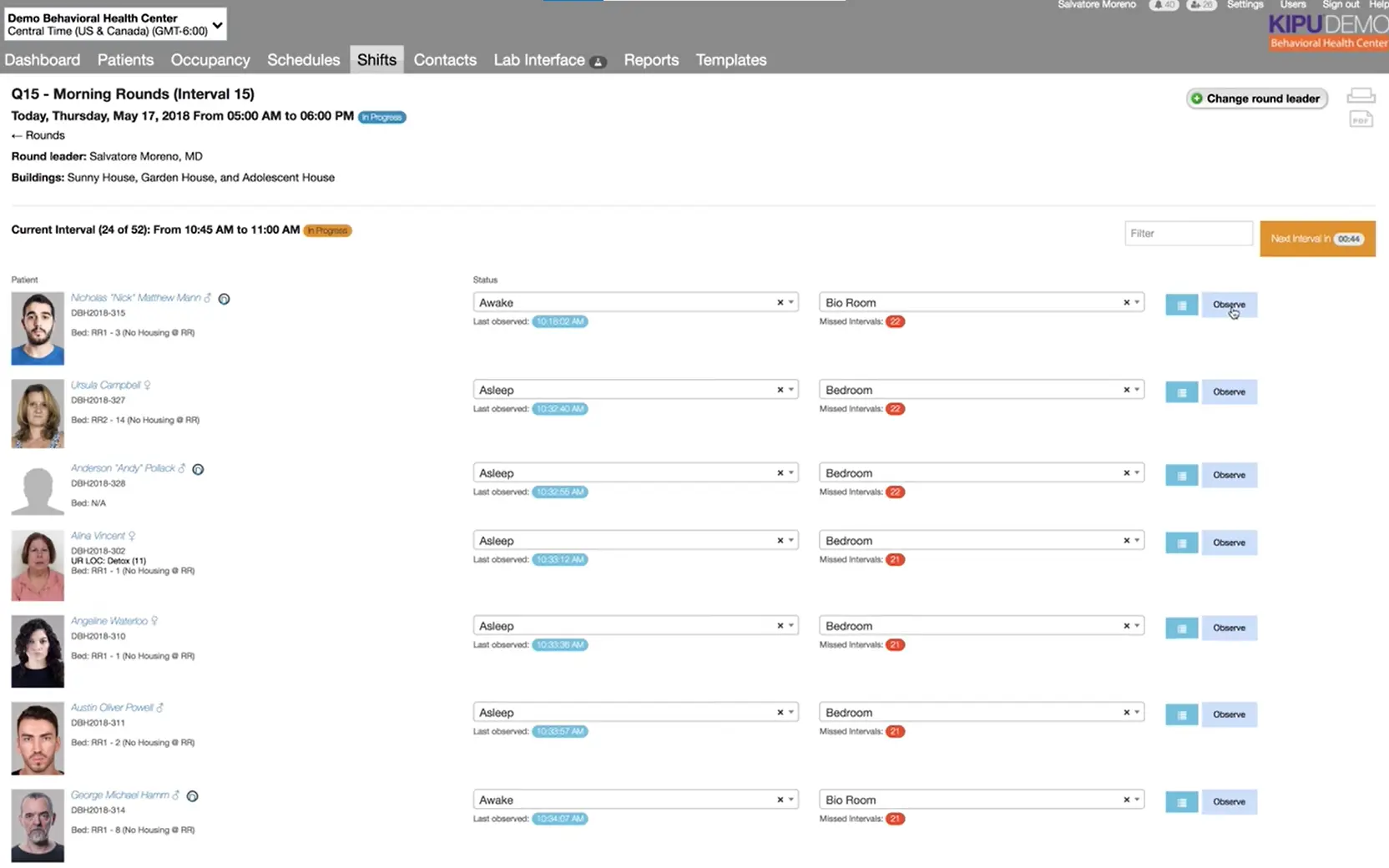
Task: Click info icon beside Nicholas Mann's name
Action: click(224, 299)
